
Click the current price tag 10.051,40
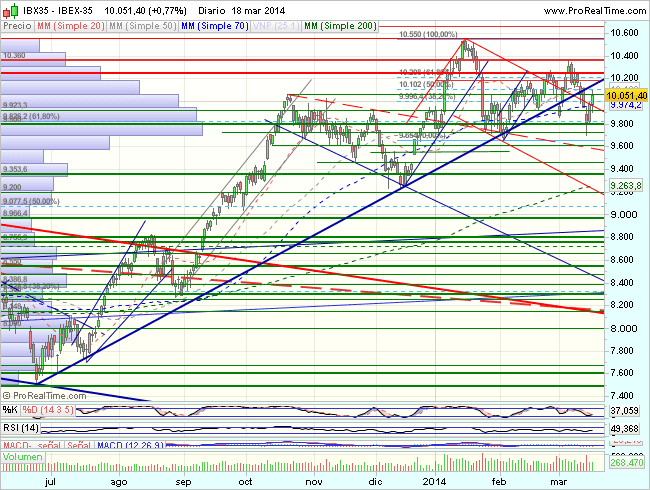pyautogui.click(x=628, y=95)
